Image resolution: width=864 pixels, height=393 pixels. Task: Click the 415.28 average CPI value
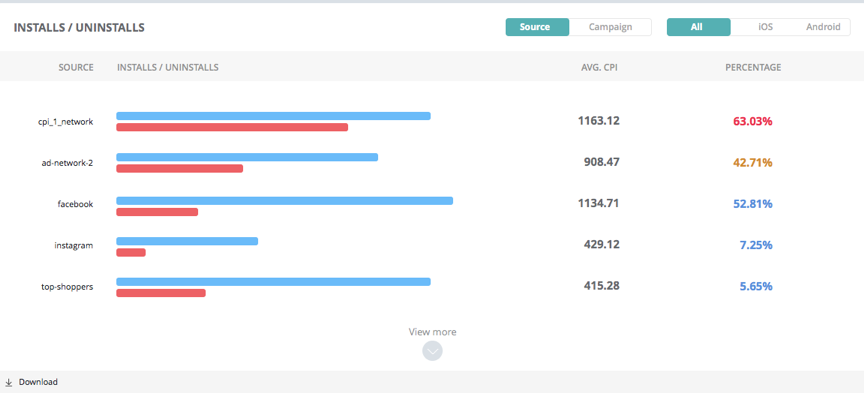click(602, 286)
